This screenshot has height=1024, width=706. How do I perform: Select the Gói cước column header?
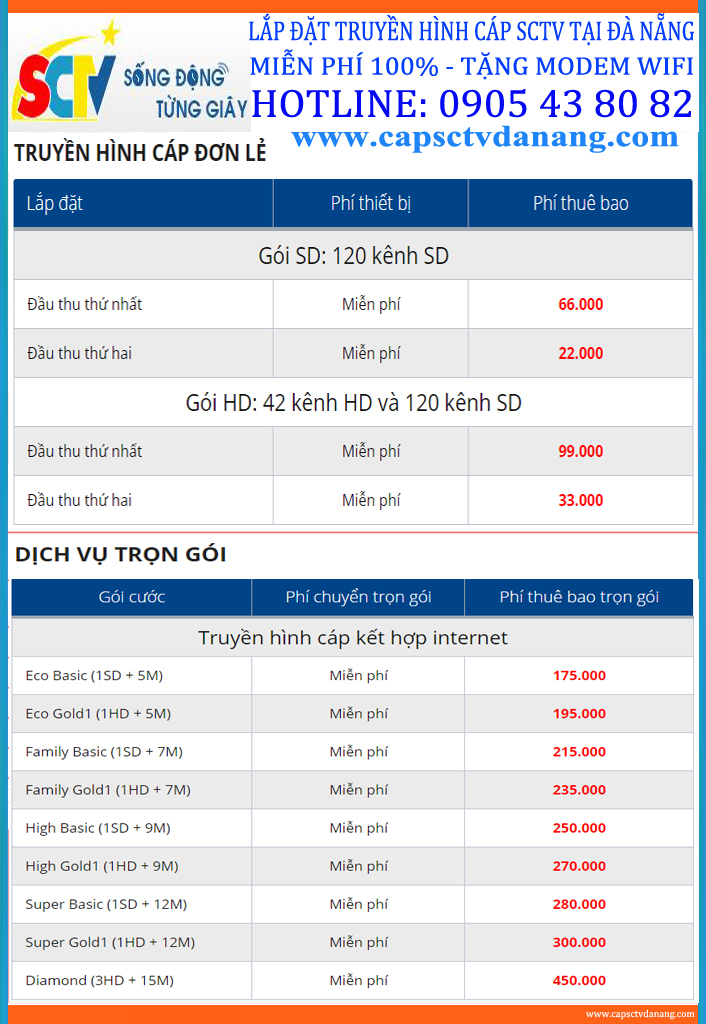coord(131,597)
